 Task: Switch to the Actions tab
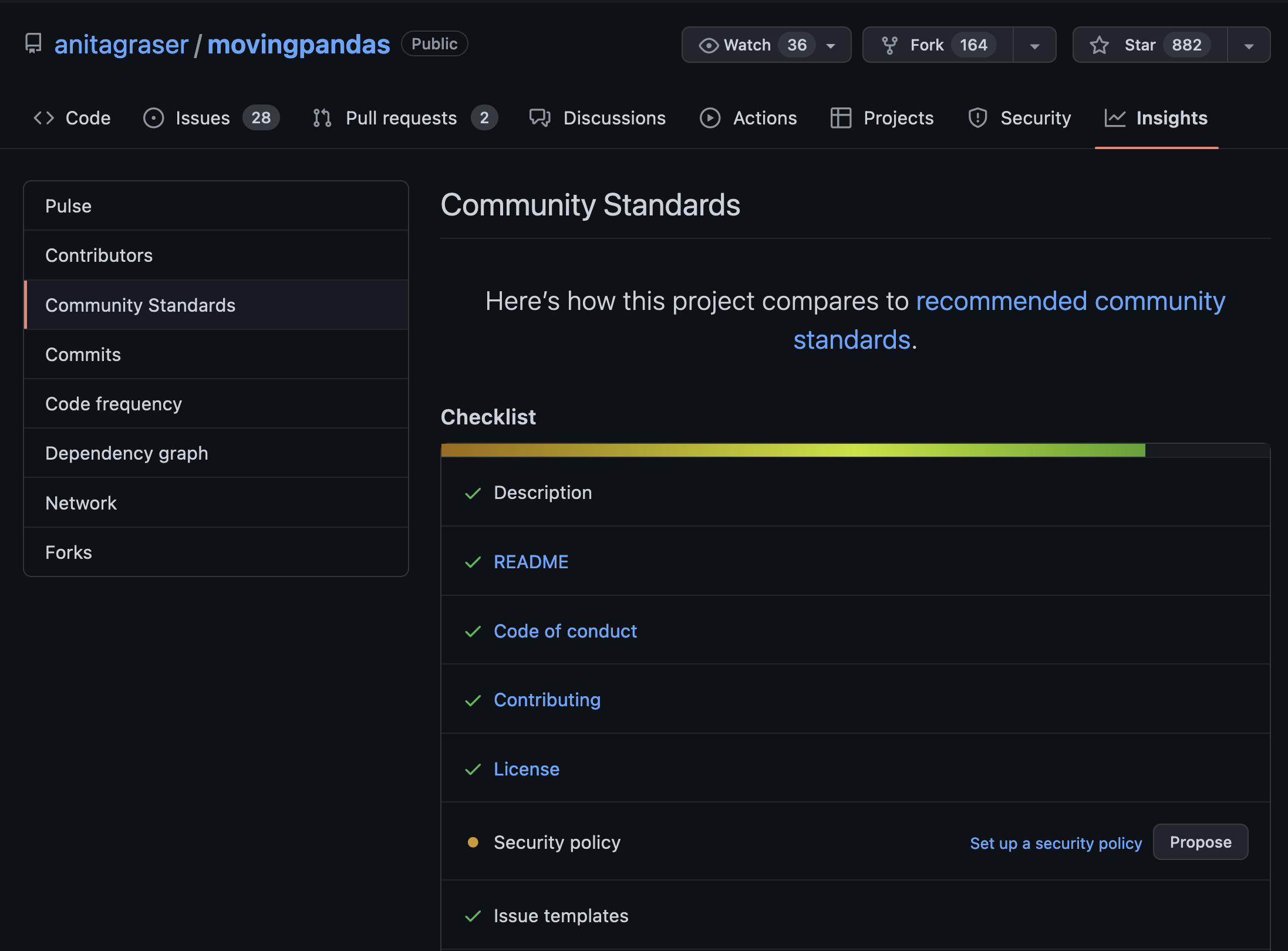[748, 118]
